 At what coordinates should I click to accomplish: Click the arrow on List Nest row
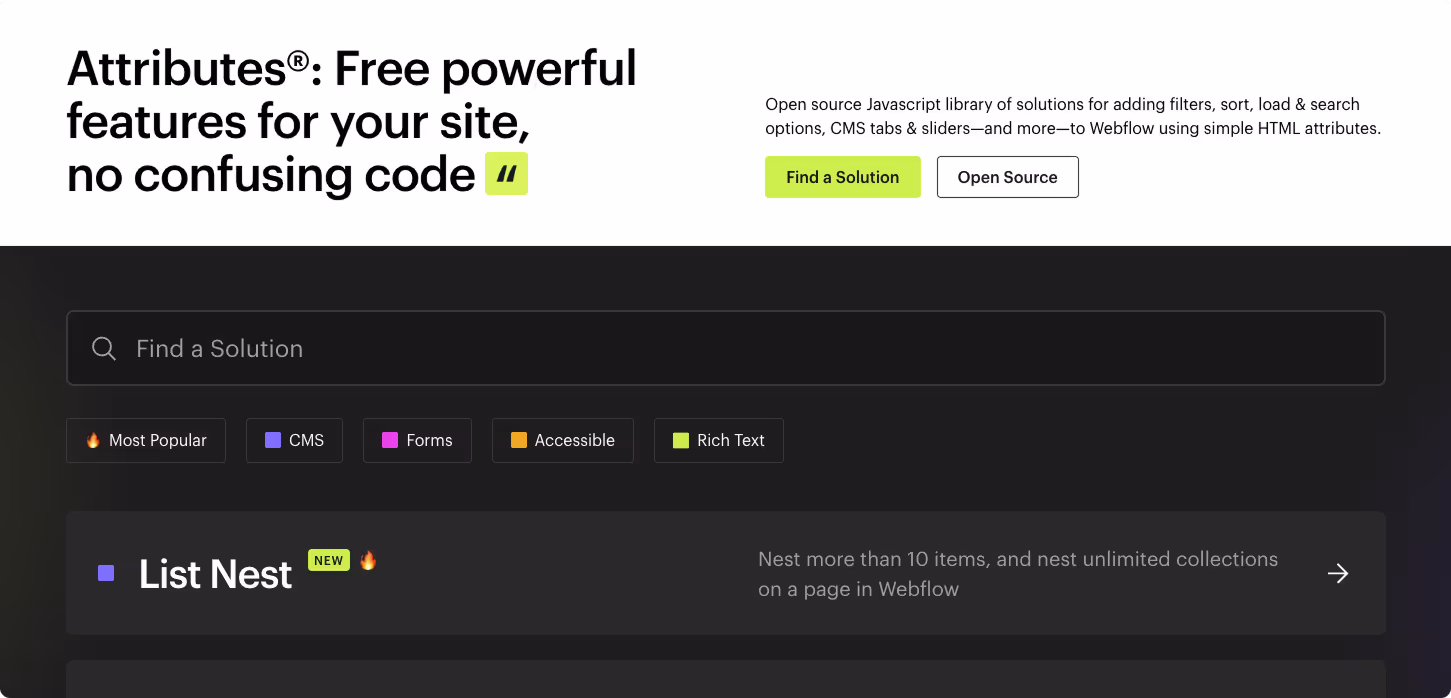[1338, 573]
